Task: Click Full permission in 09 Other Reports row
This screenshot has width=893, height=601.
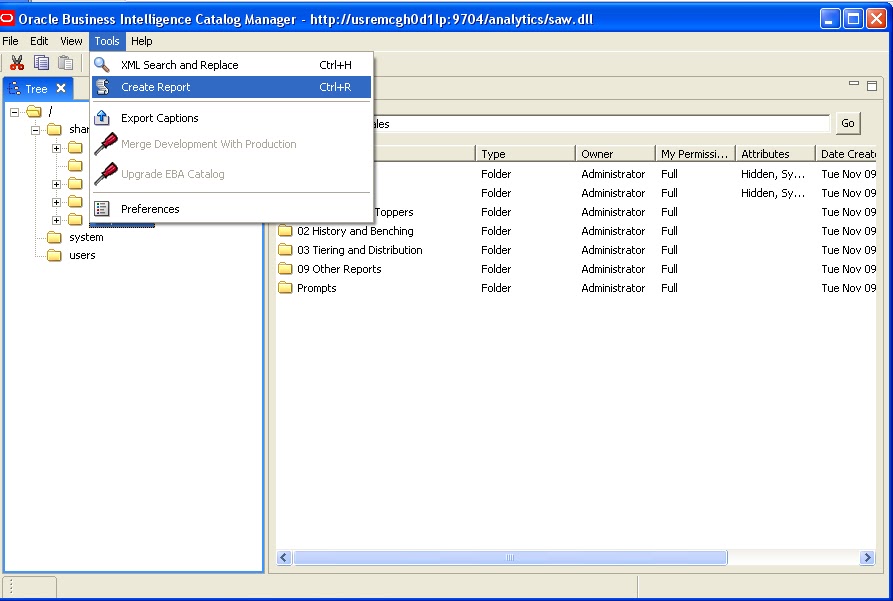Action: [669, 269]
